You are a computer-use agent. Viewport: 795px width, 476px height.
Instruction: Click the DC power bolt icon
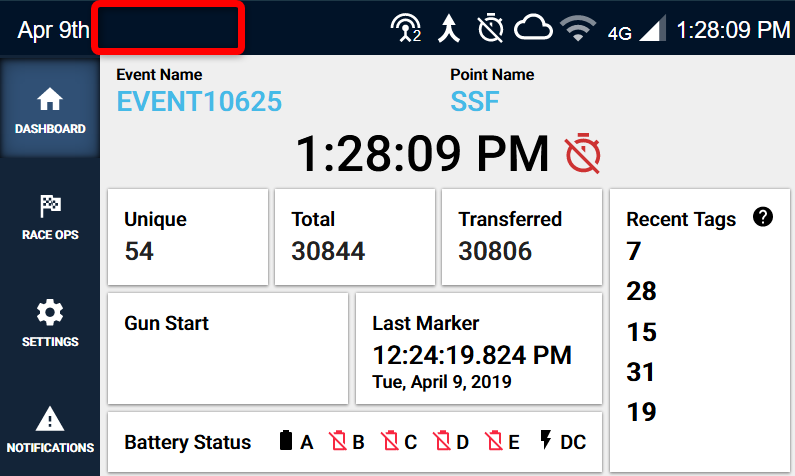coord(546,440)
